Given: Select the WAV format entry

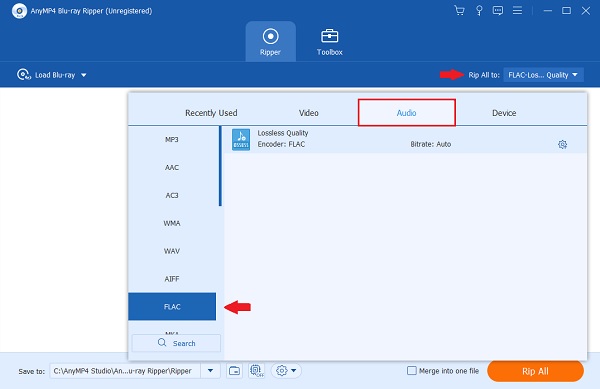Looking at the screenshot, I should pyautogui.click(x=172, y=251).
